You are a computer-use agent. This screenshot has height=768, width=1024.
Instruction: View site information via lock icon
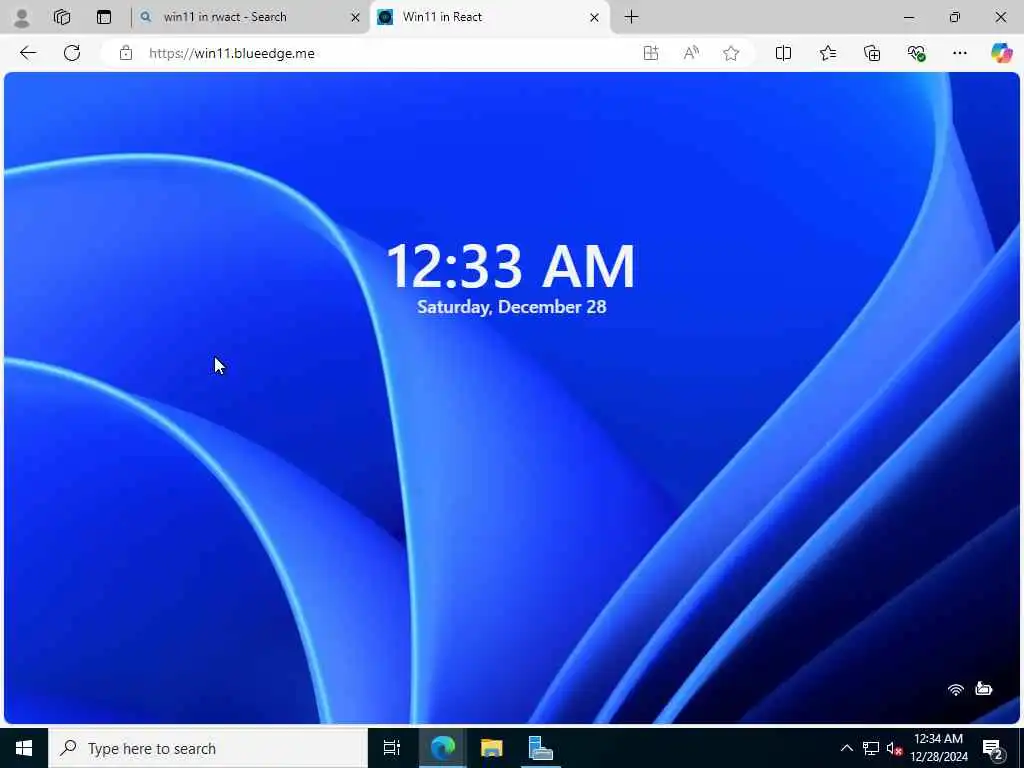(126, 53)
